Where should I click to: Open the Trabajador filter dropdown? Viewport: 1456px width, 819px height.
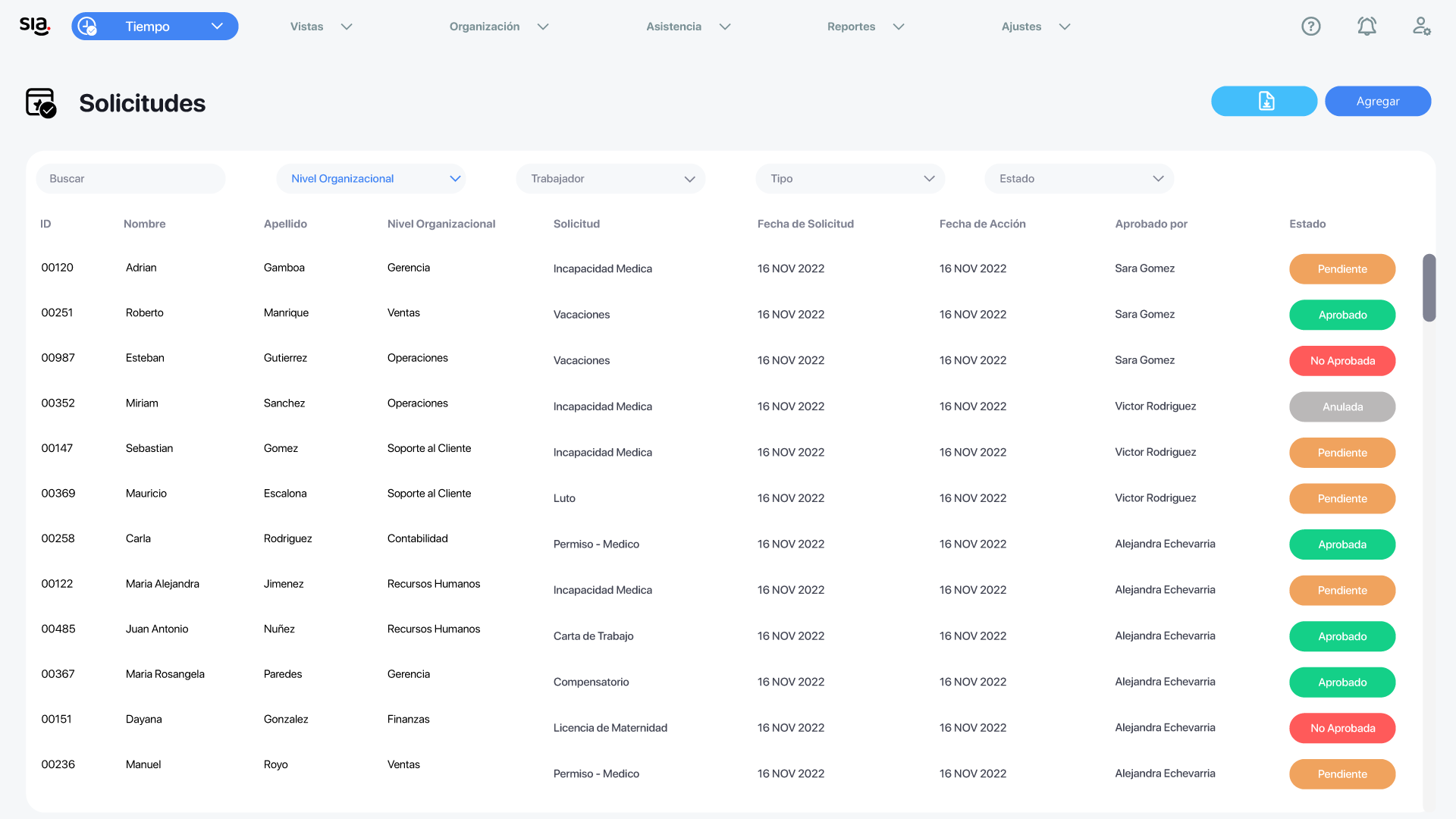[x=610, y=179]
